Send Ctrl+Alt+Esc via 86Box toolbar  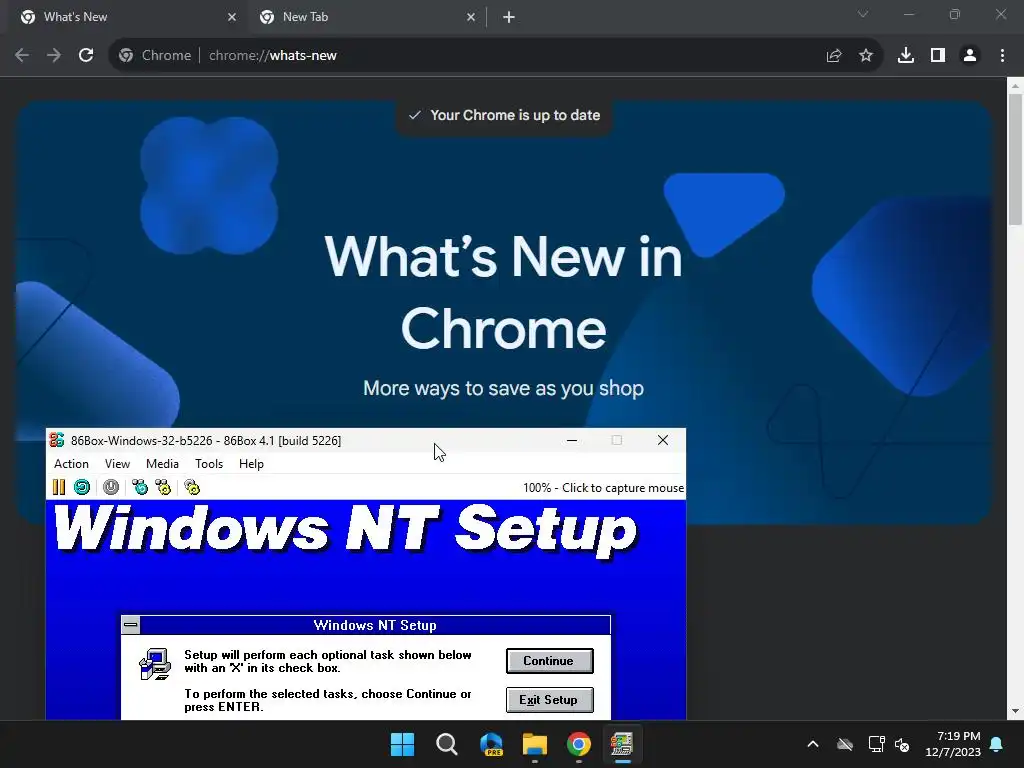[163, 487]
